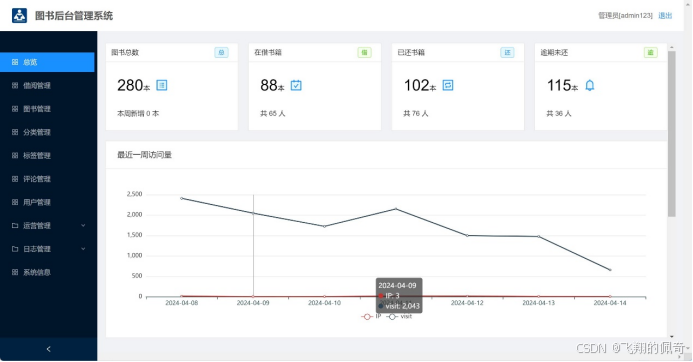
Task: Click the 逾 badge on 逾期未还 card
Action: (651, 53)
